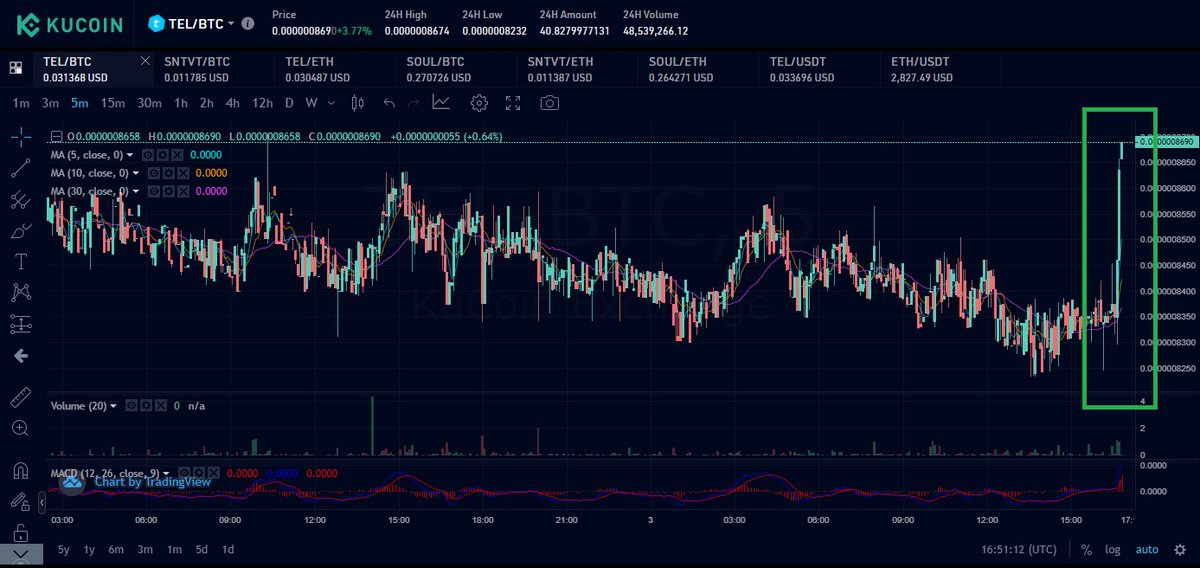
Task: Set the chart interval to 2h
Action: click(x=206, y=102)
